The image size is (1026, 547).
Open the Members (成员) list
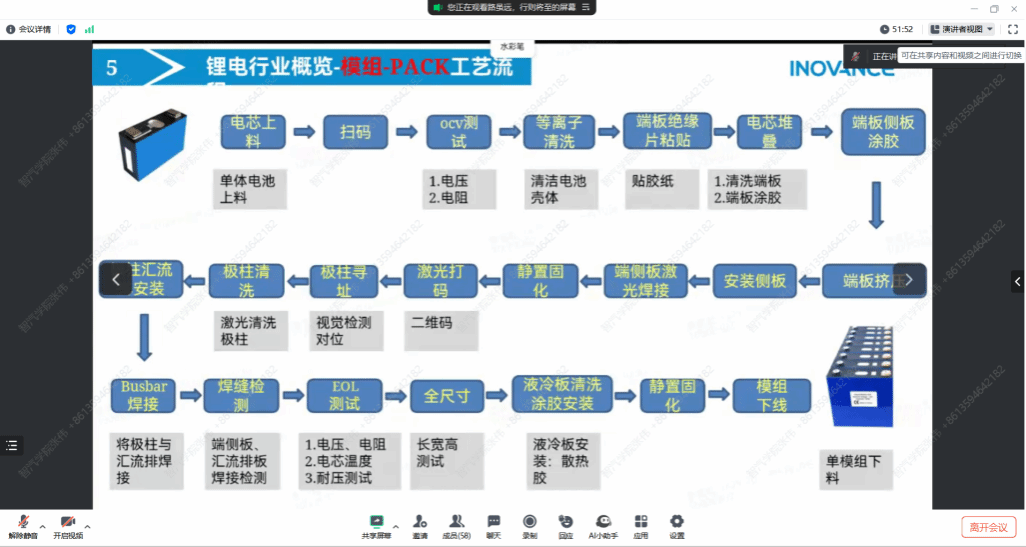(x=457, y=526)
